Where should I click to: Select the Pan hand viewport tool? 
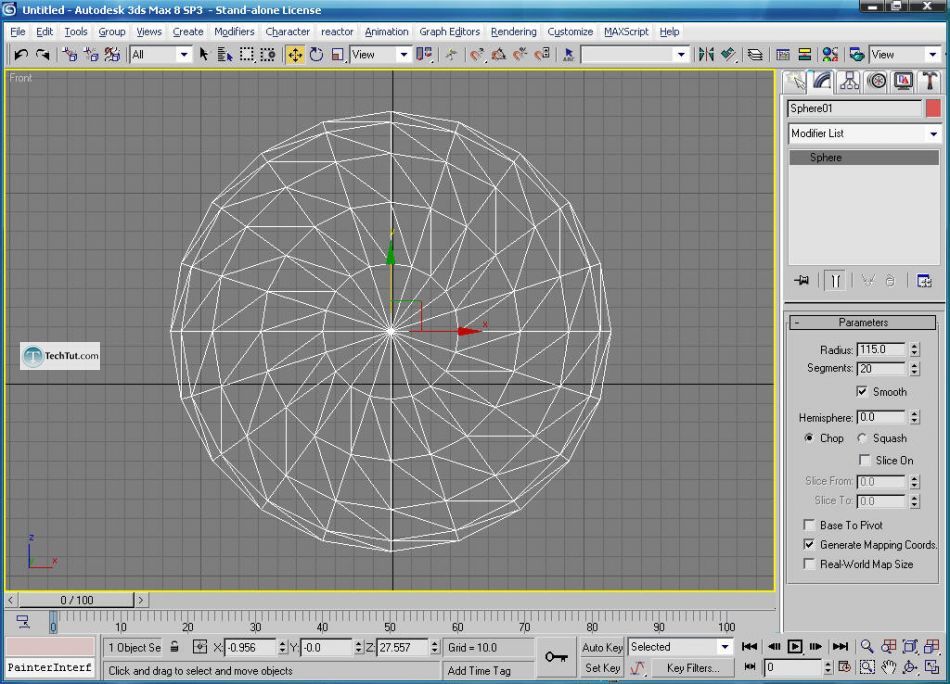[x=888, y=668]
